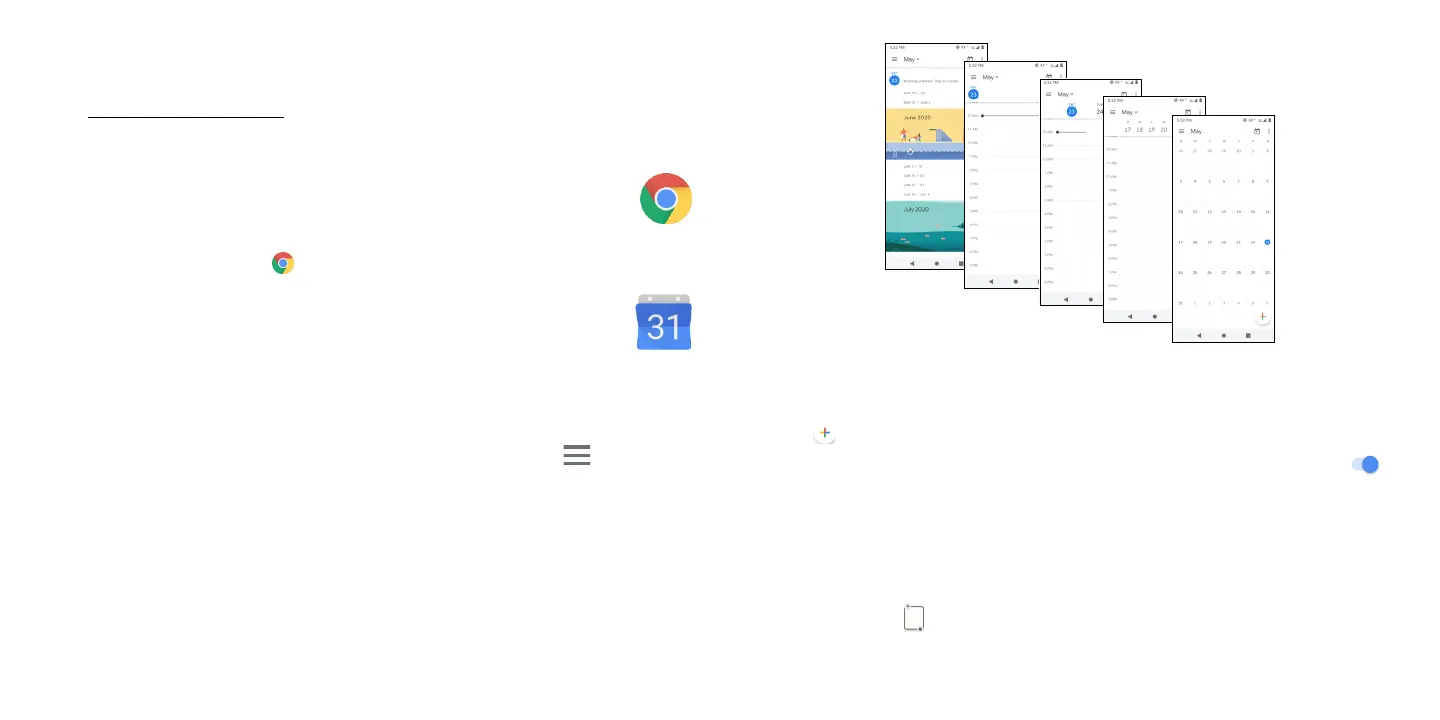Tap create event plus button in month view
Viewport: 1440px width, 720px height.
1262,316
